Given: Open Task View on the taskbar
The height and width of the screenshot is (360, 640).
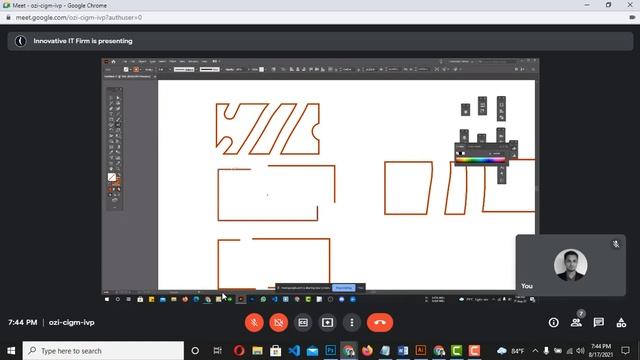Looking at the screenshot, I should (x=217, y=351).
